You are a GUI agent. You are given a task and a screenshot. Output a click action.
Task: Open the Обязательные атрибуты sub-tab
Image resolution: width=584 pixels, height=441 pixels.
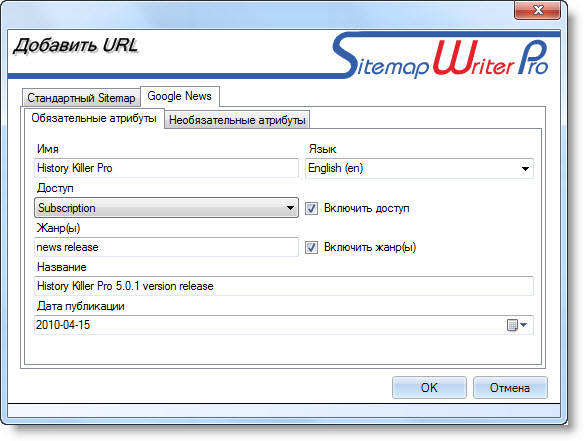click(x=94, y=118)
